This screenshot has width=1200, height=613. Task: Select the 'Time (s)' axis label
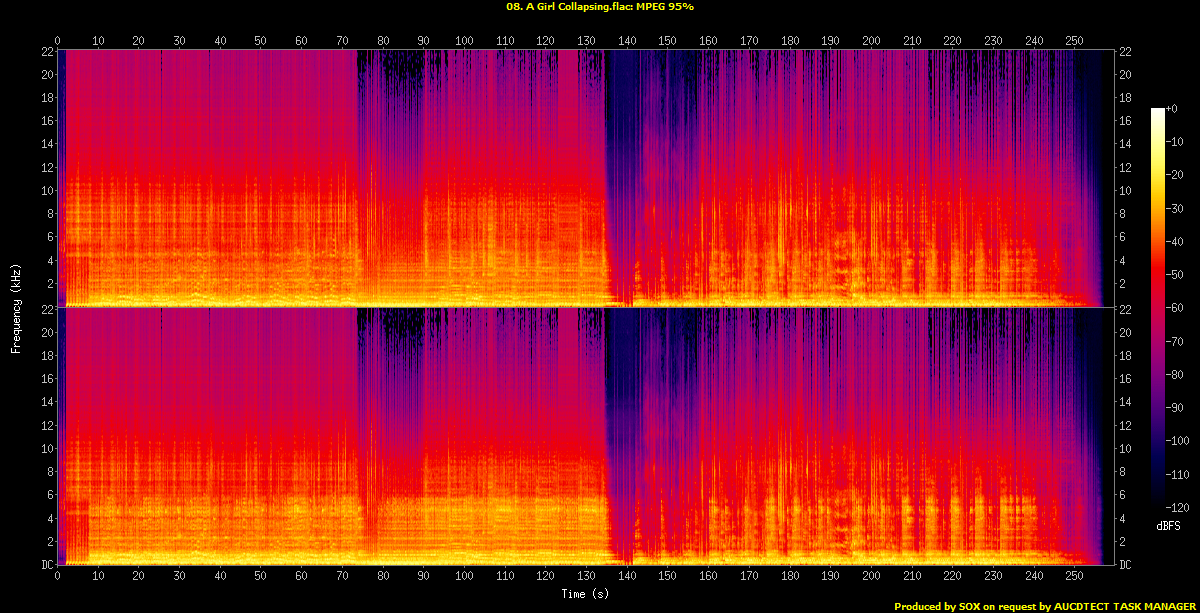pyautogui.click(x=586, y=594)
